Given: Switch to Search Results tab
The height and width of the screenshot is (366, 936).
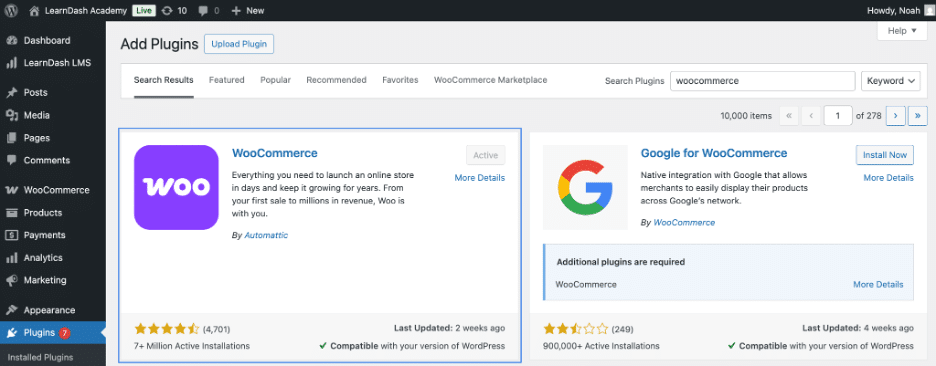Looking at the screenshot, I should pyautogui.click(x=164, y=80).
